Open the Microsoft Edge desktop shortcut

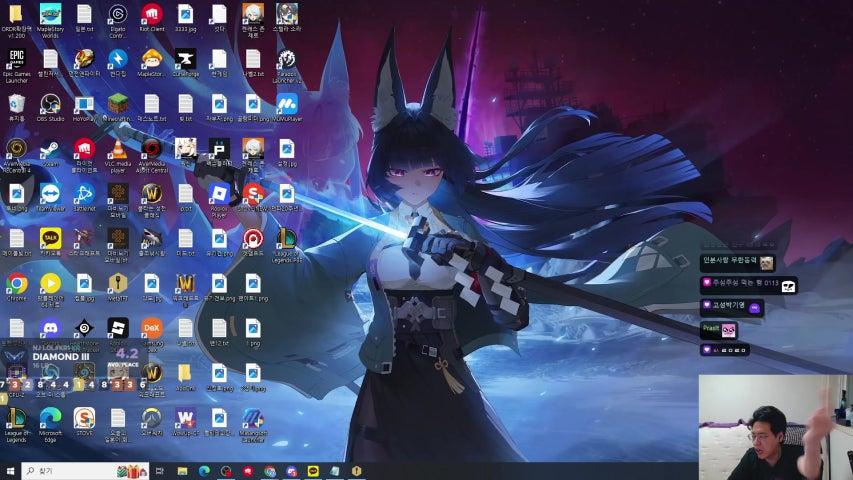[50, 418]
